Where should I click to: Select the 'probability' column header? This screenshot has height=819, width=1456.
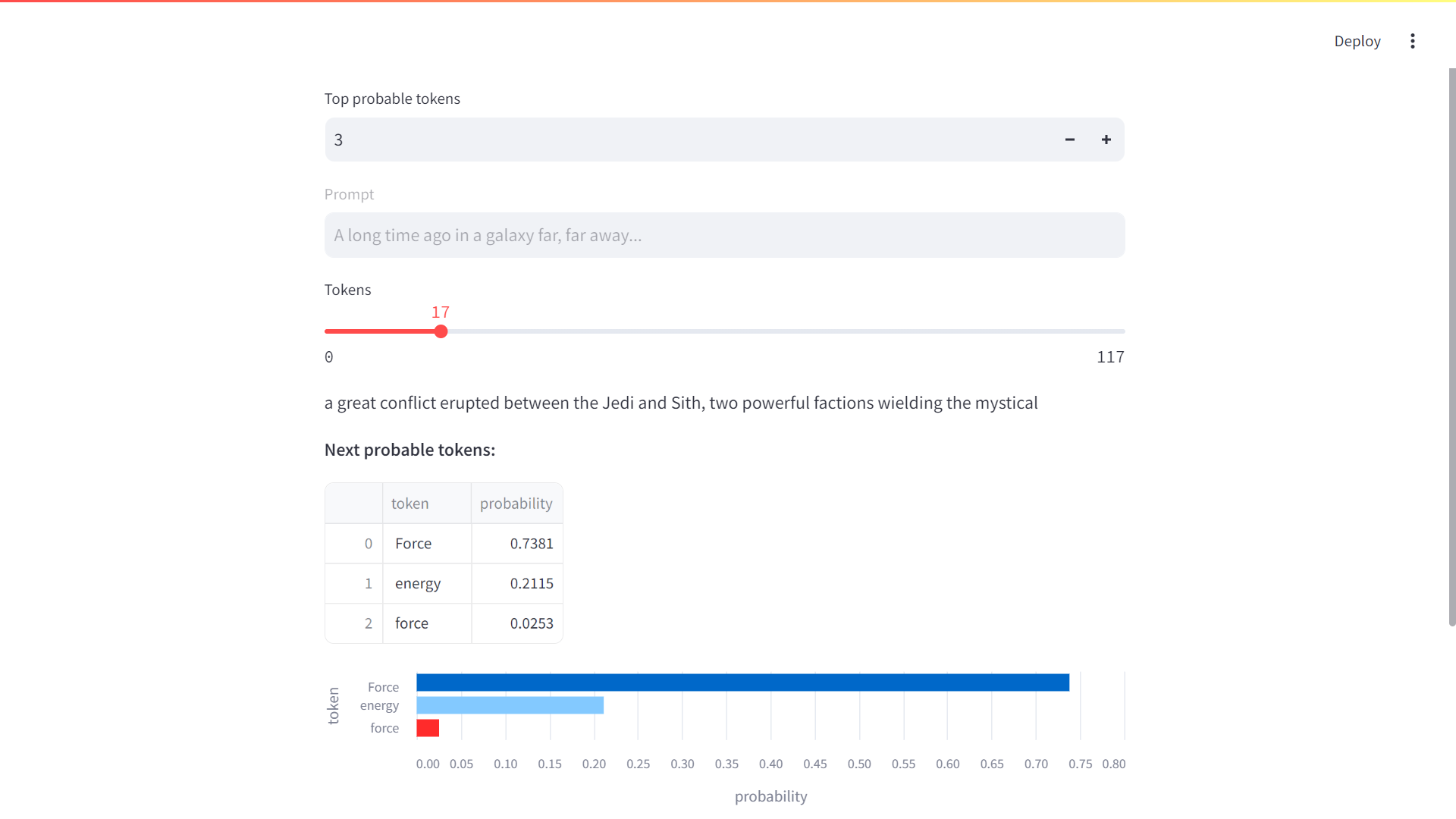[516, 504]
